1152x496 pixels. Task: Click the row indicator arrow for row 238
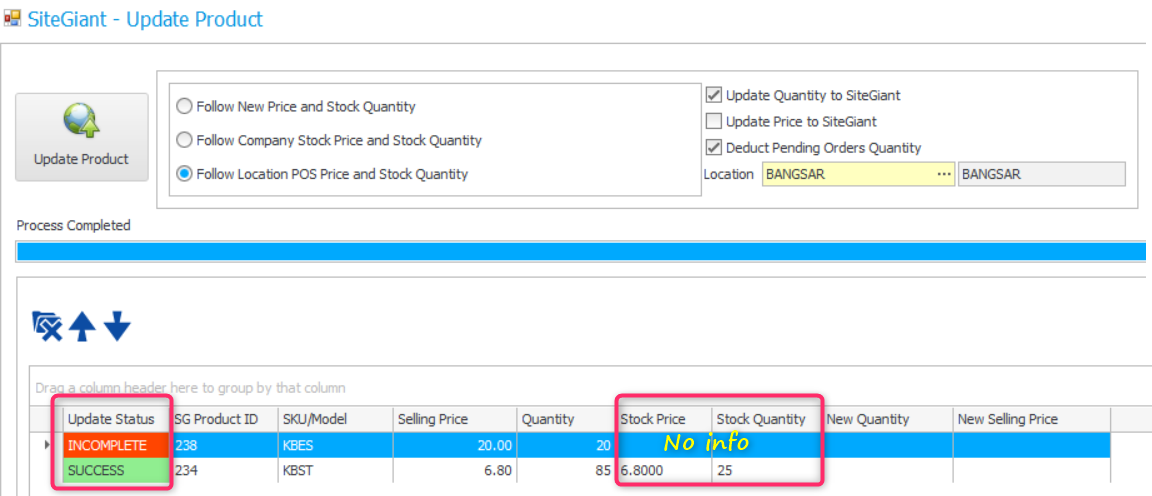[x=48, y=445]
